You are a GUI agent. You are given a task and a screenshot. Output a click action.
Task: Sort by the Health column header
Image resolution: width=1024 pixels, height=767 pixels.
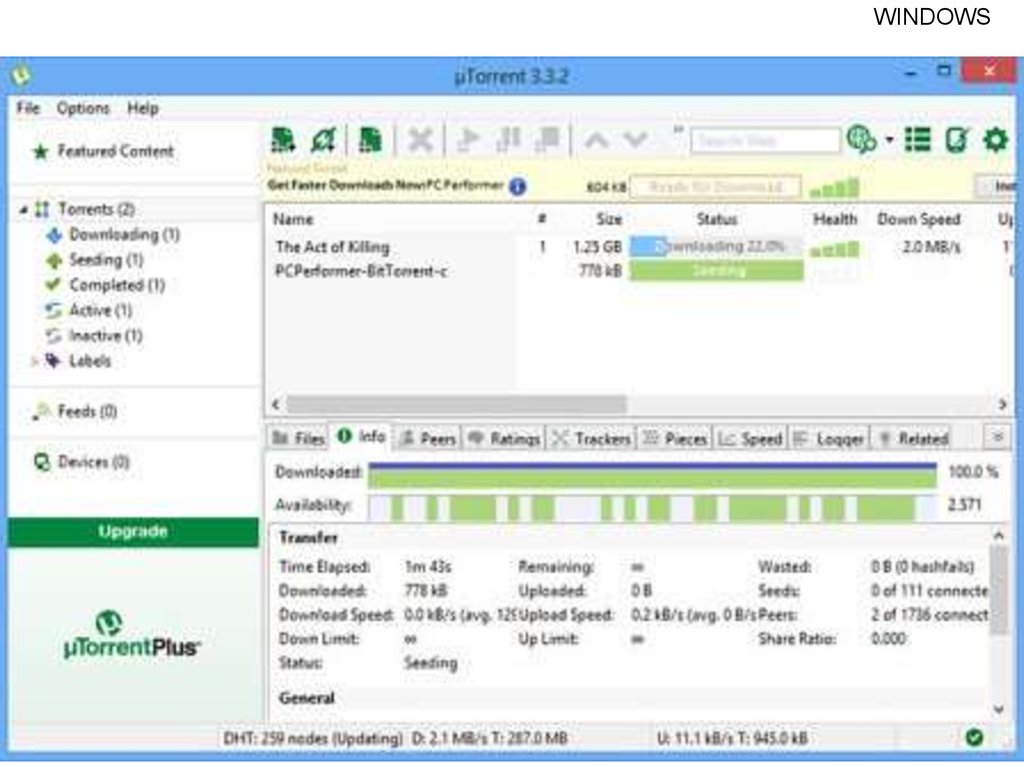(835, 220)
